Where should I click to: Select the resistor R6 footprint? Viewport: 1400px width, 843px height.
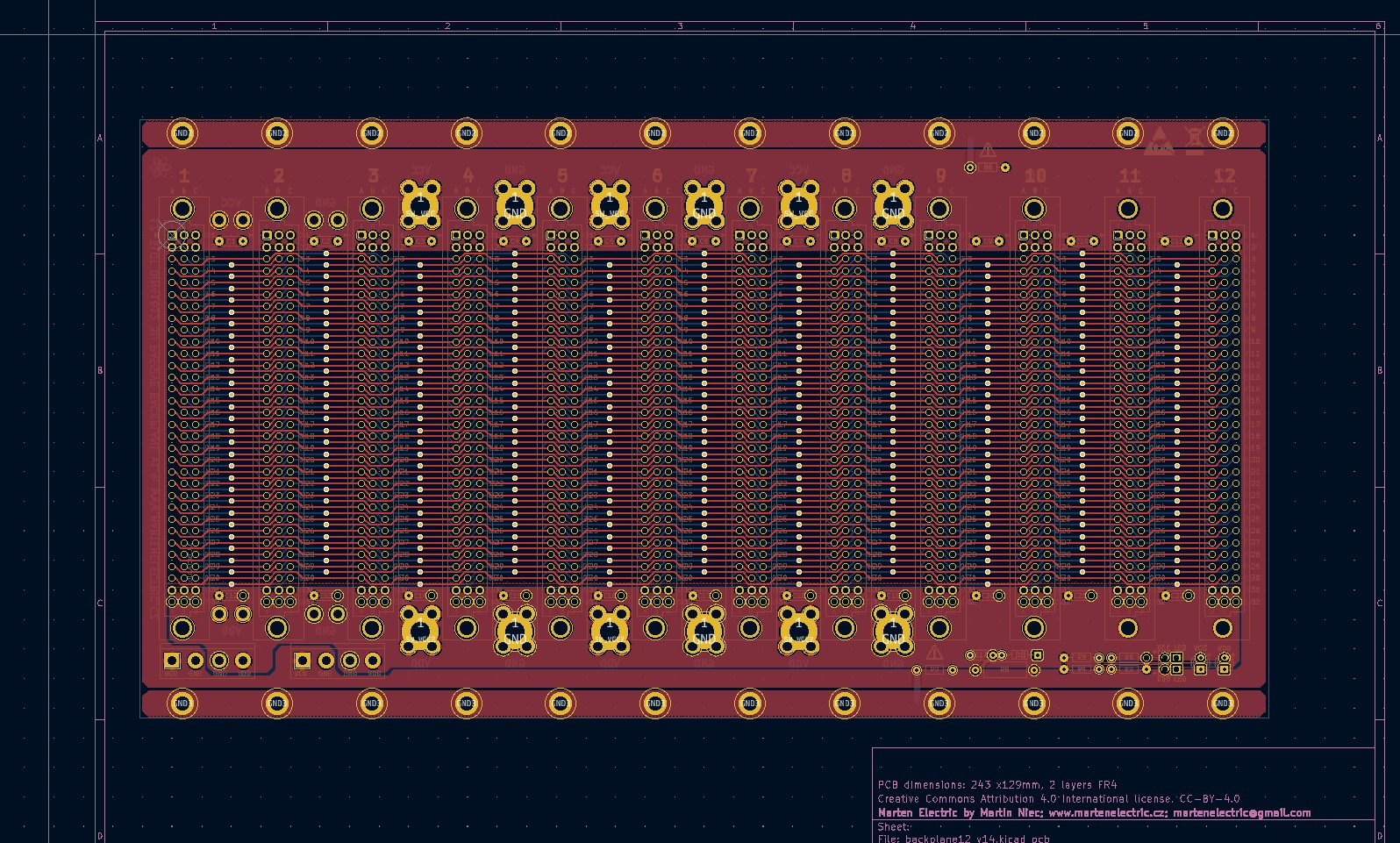[988, 167]
